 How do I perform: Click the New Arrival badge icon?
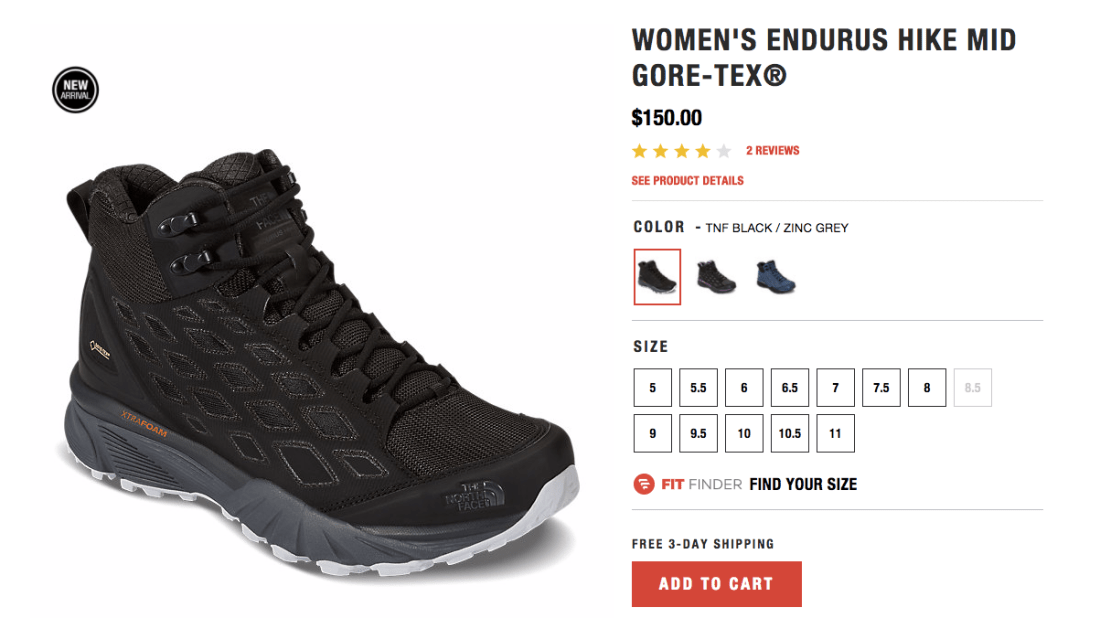[x=75, y=90]
